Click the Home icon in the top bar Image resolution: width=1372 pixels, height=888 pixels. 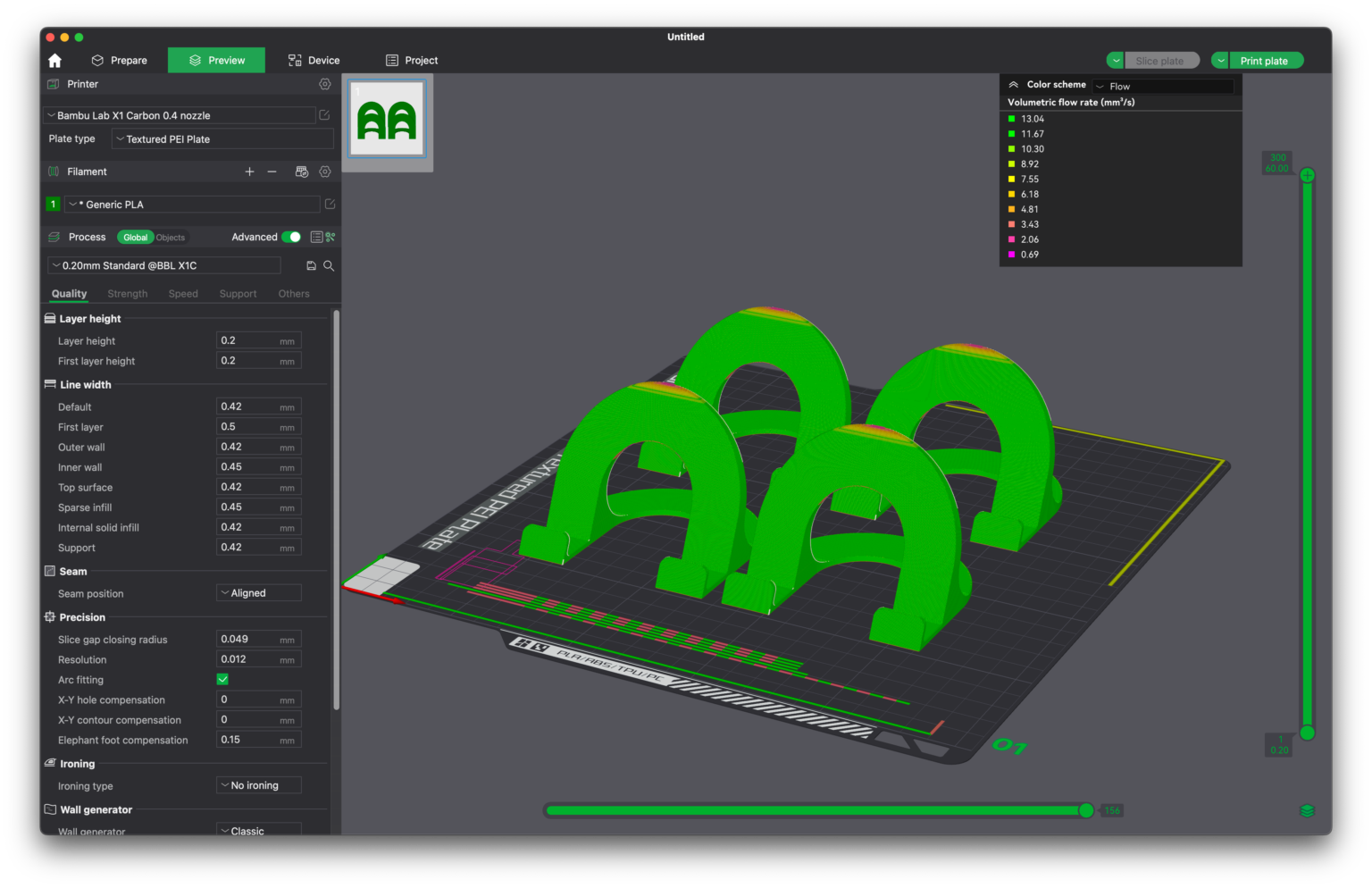tap(54, 60)
